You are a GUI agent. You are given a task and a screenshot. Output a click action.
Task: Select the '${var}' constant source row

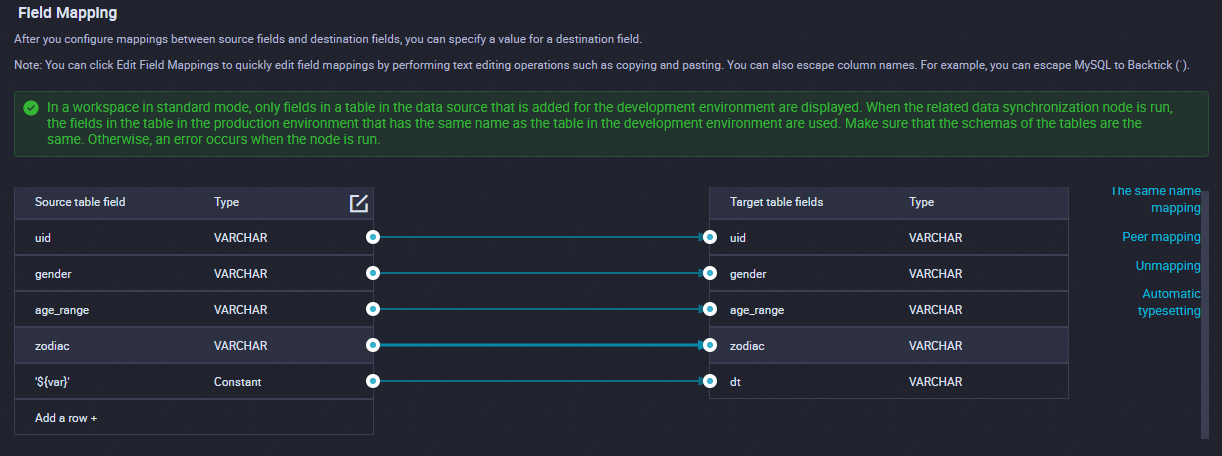point(150,382)
